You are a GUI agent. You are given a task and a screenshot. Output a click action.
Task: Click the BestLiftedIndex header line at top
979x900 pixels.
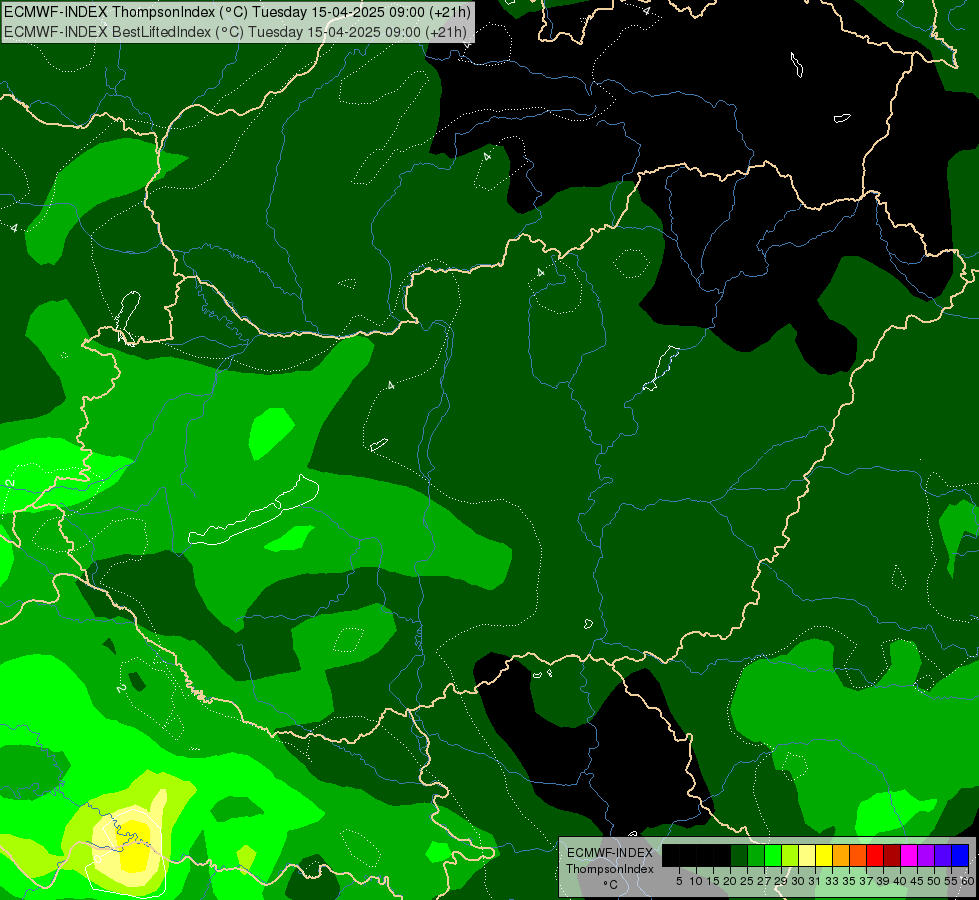pos(235,31)
